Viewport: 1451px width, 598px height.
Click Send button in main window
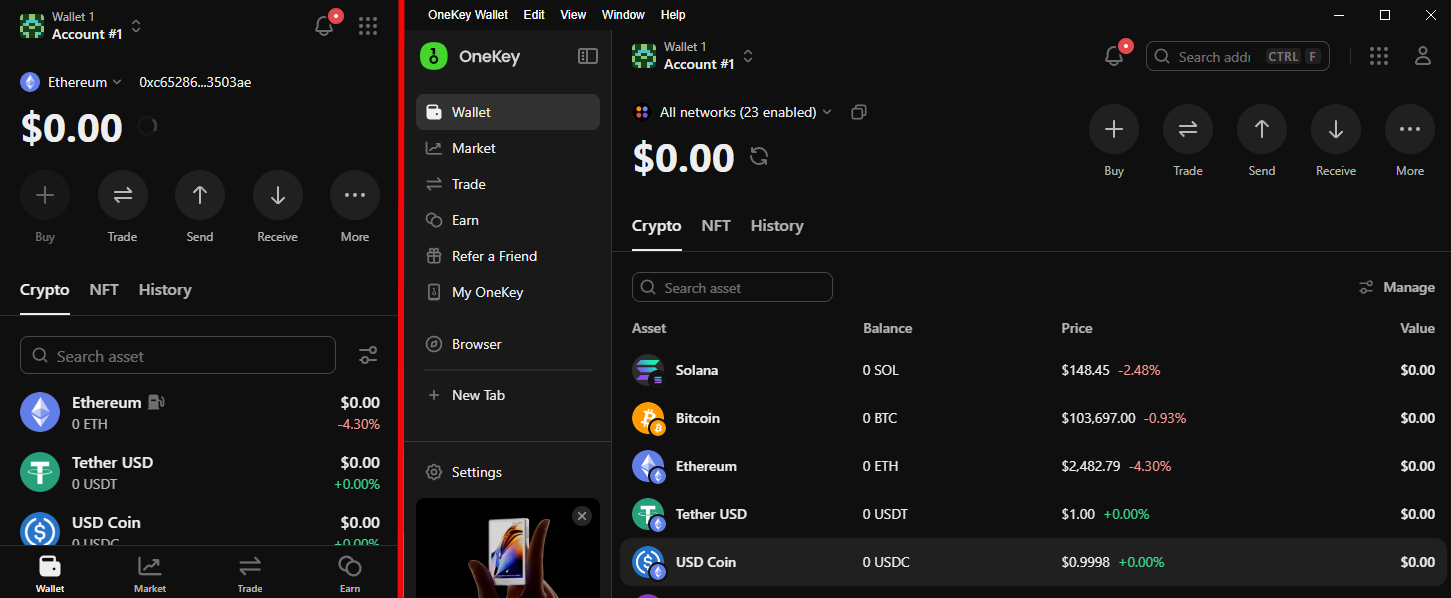1262,129
